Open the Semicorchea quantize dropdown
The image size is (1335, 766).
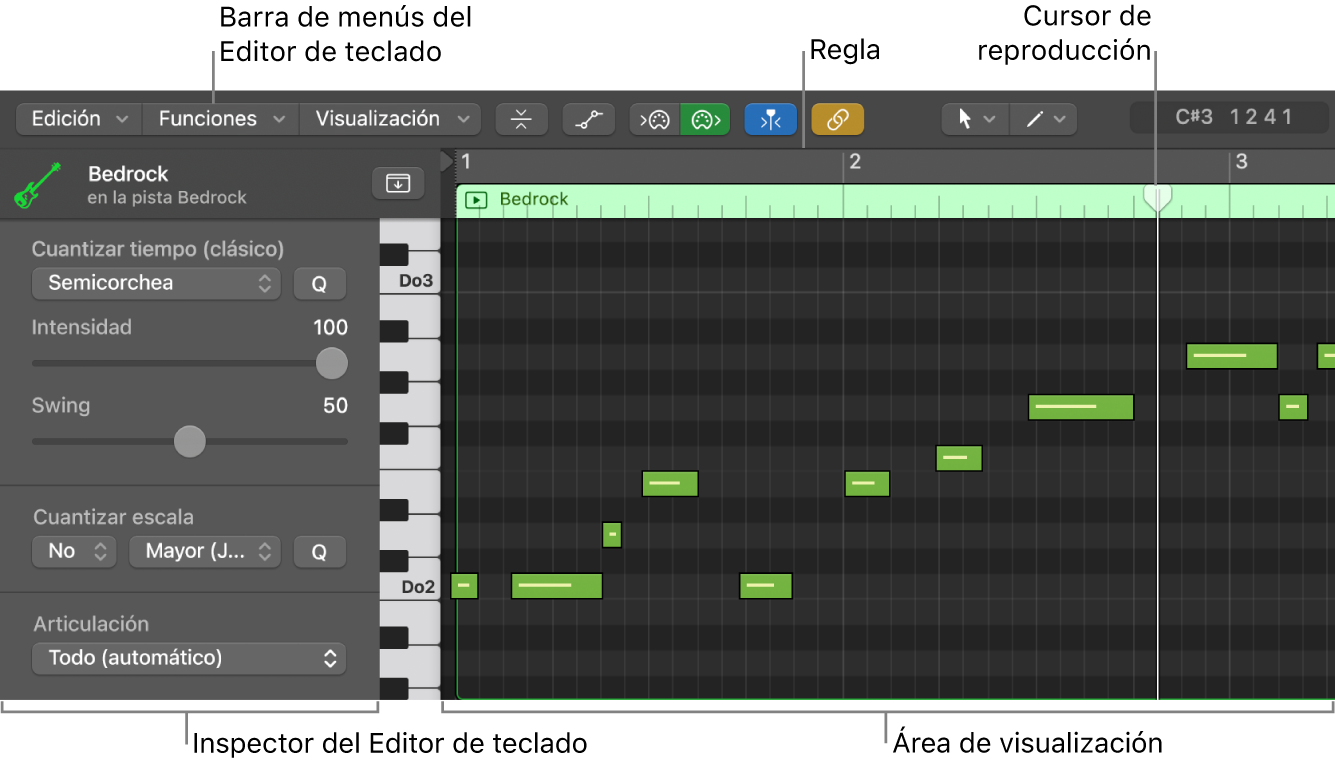(x=155, y=283)
